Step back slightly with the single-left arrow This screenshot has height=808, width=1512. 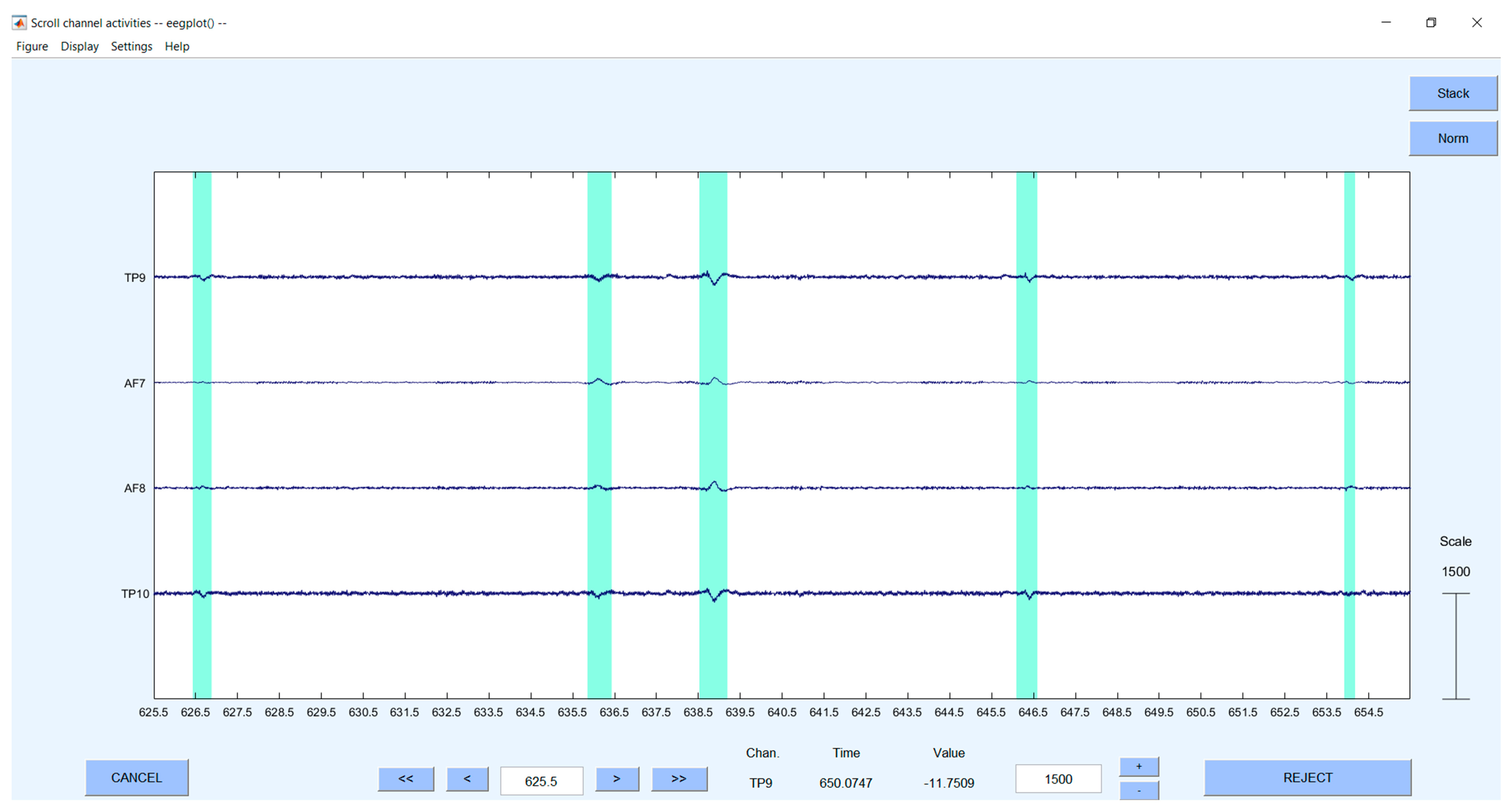[x=467, y=779]
